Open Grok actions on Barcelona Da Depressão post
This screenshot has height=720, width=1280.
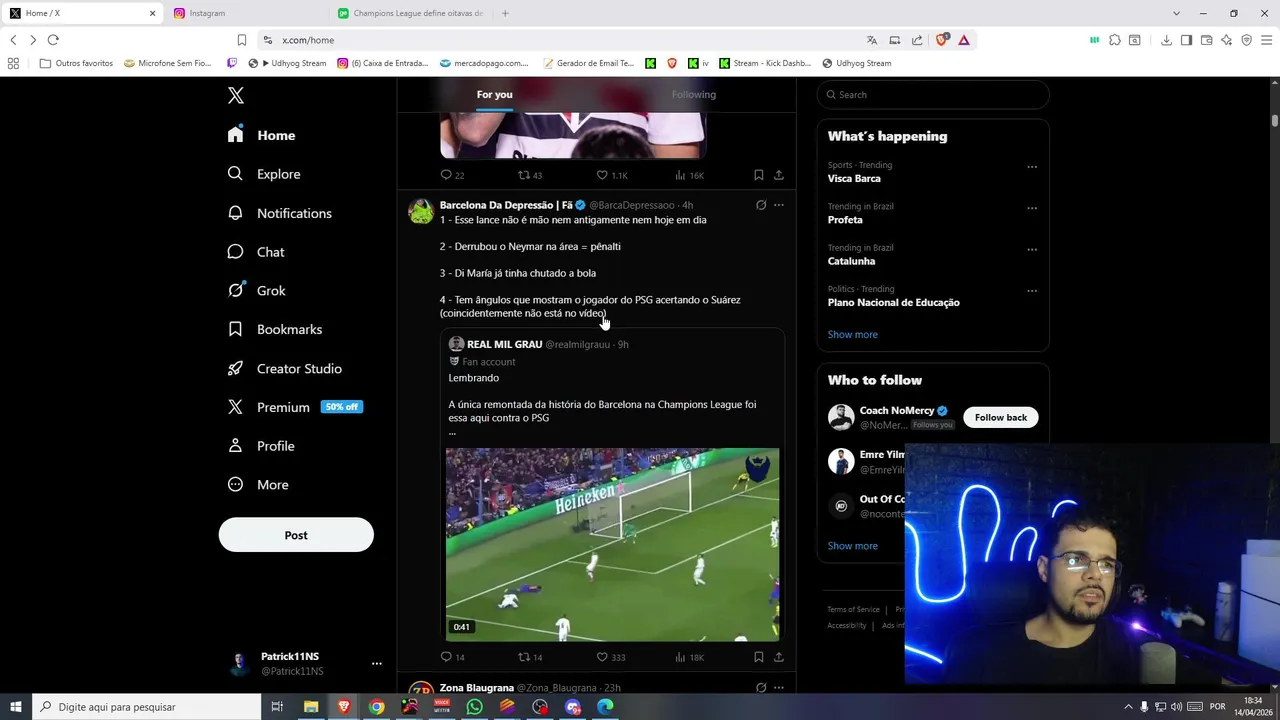point(761,205)
